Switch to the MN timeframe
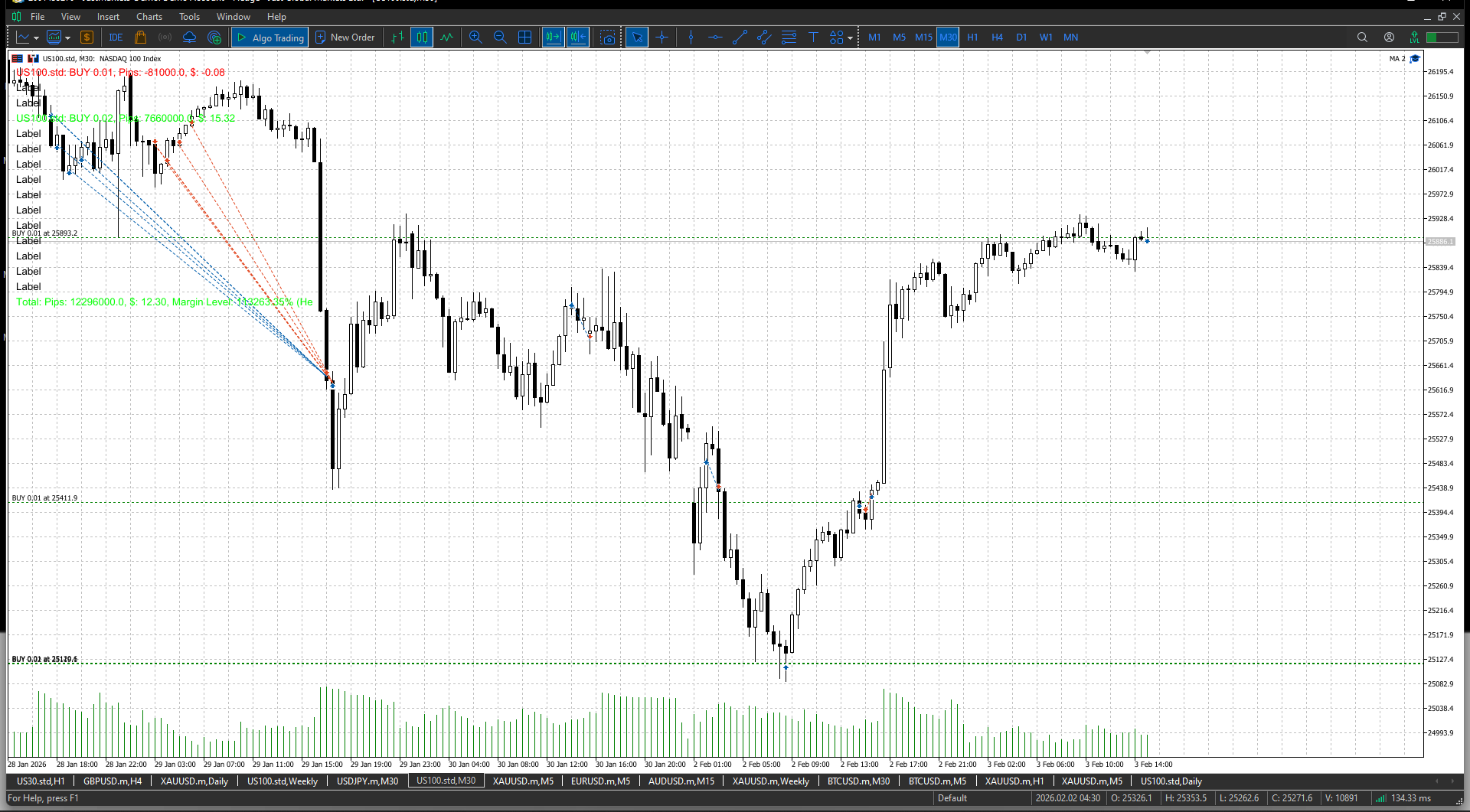The height and width of the screenshot is (812, 1470). [x=1070, y=38]
